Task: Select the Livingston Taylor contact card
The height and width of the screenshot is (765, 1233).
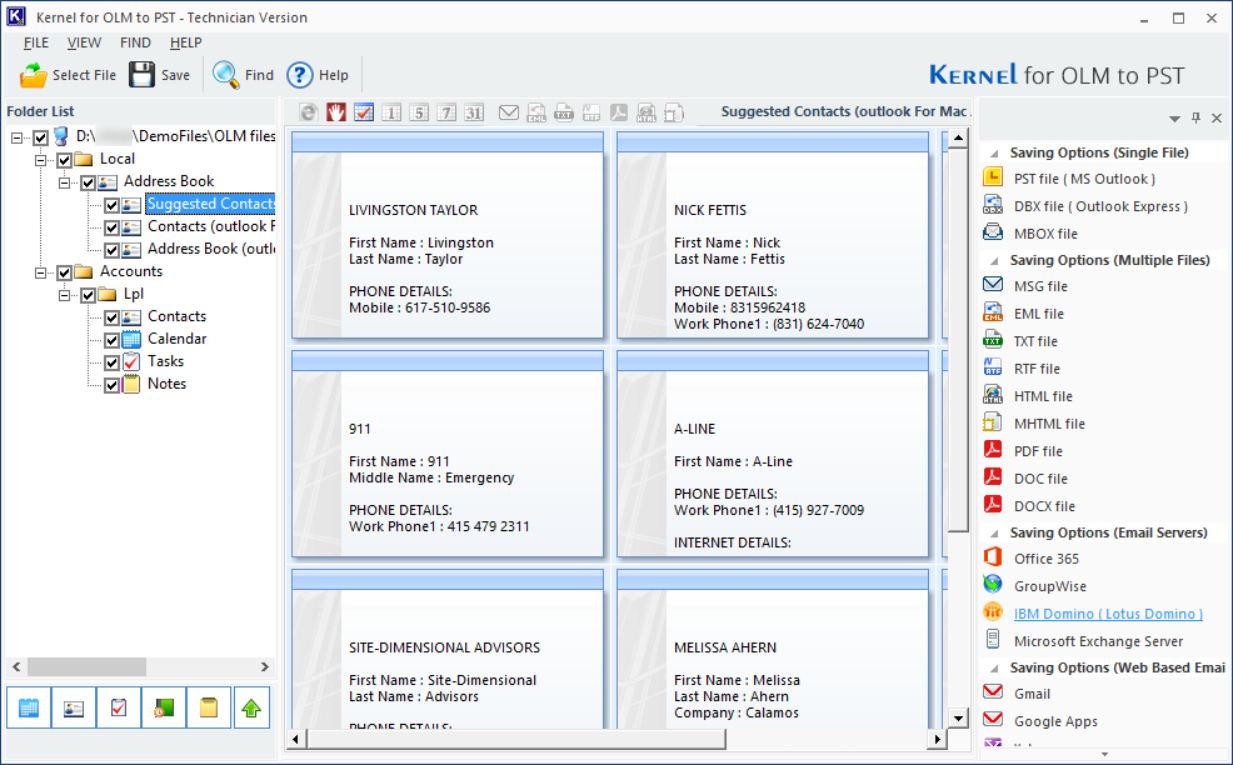Action: [448, 235]
